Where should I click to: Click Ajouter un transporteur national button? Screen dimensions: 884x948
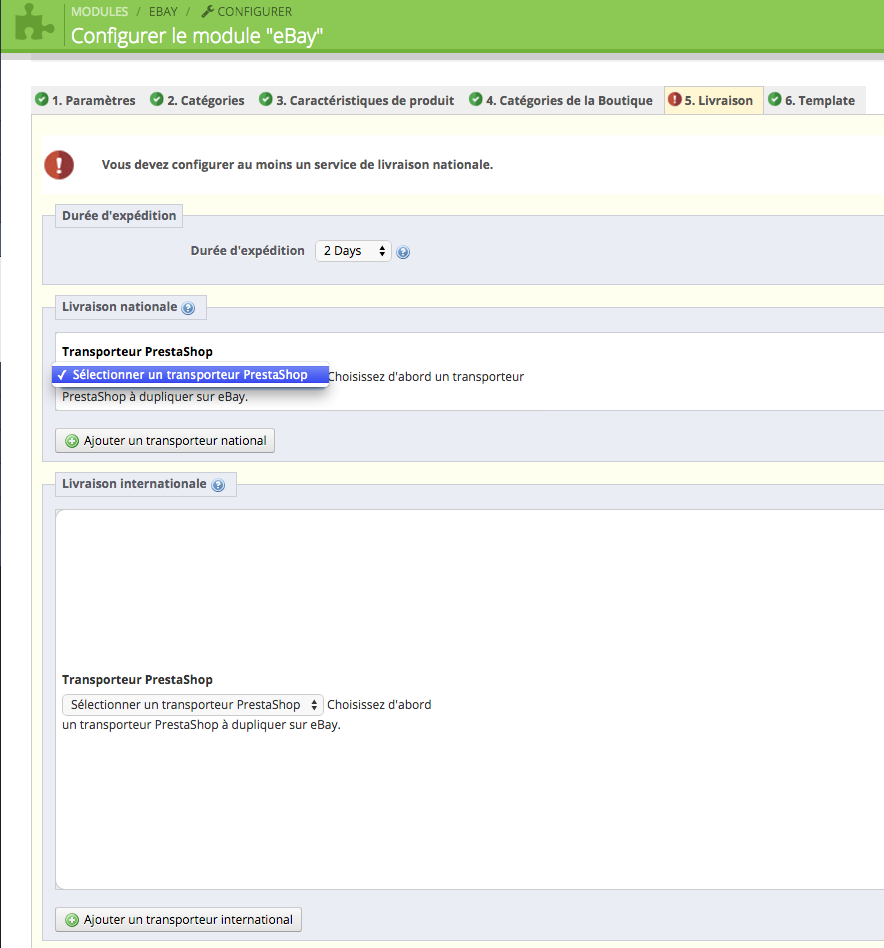point(165,441)
